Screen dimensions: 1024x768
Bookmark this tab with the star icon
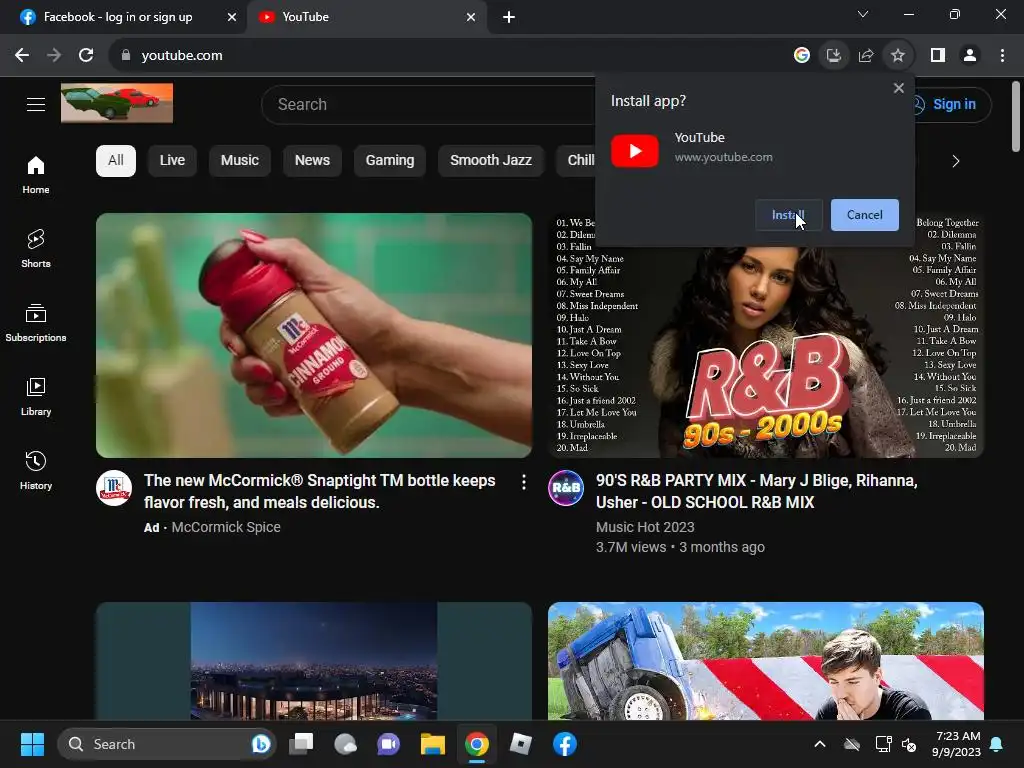pyautogui.click(x=898, y=56)
